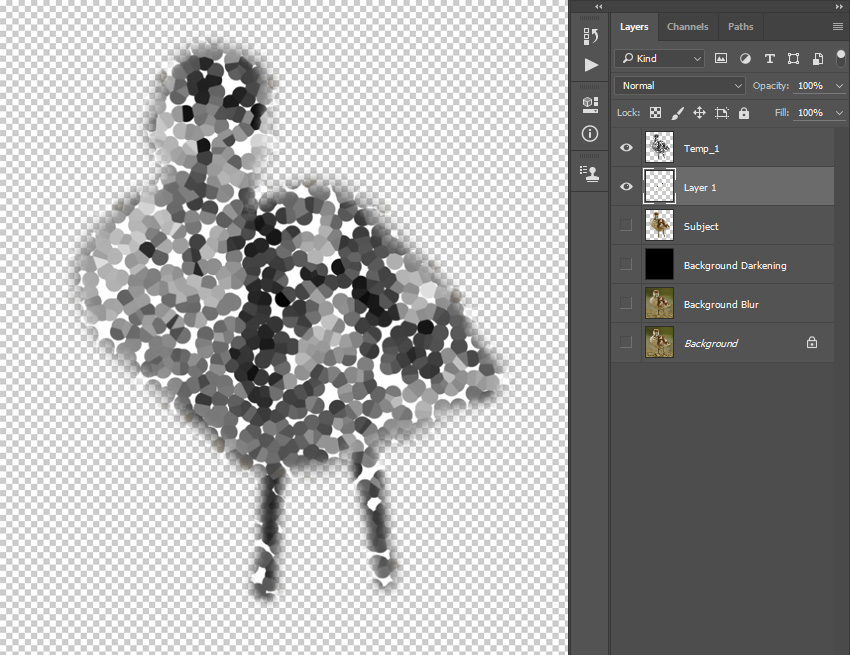This screenshot has height=655, width=850.
Task: Open the 3D panel icon
Action: (590, 105)
